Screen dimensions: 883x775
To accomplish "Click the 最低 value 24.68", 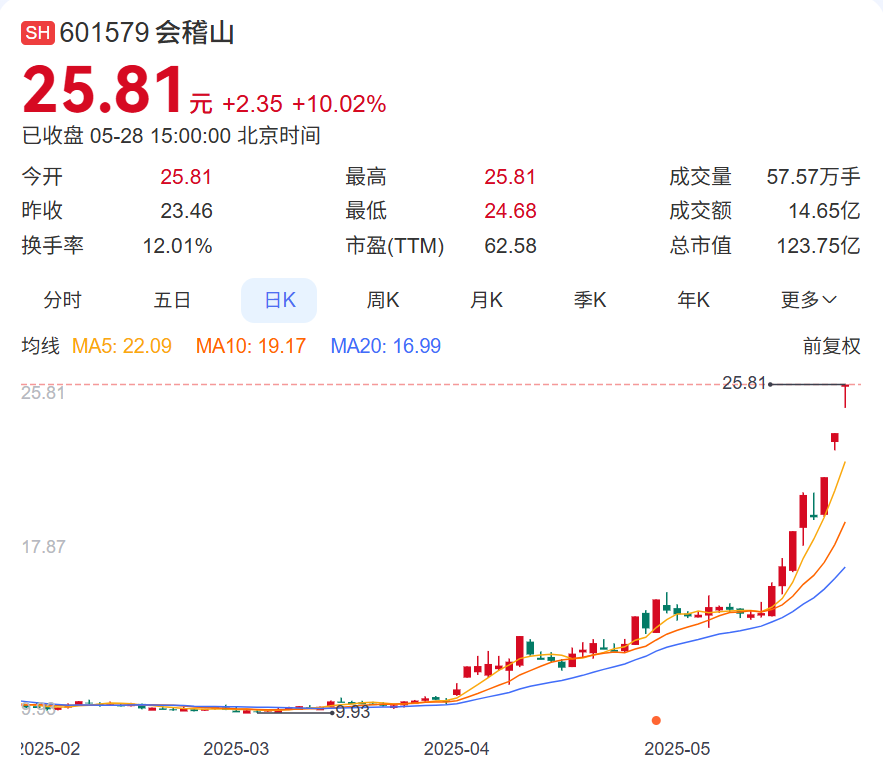I will pyautogui.click(x=510, y=211).
